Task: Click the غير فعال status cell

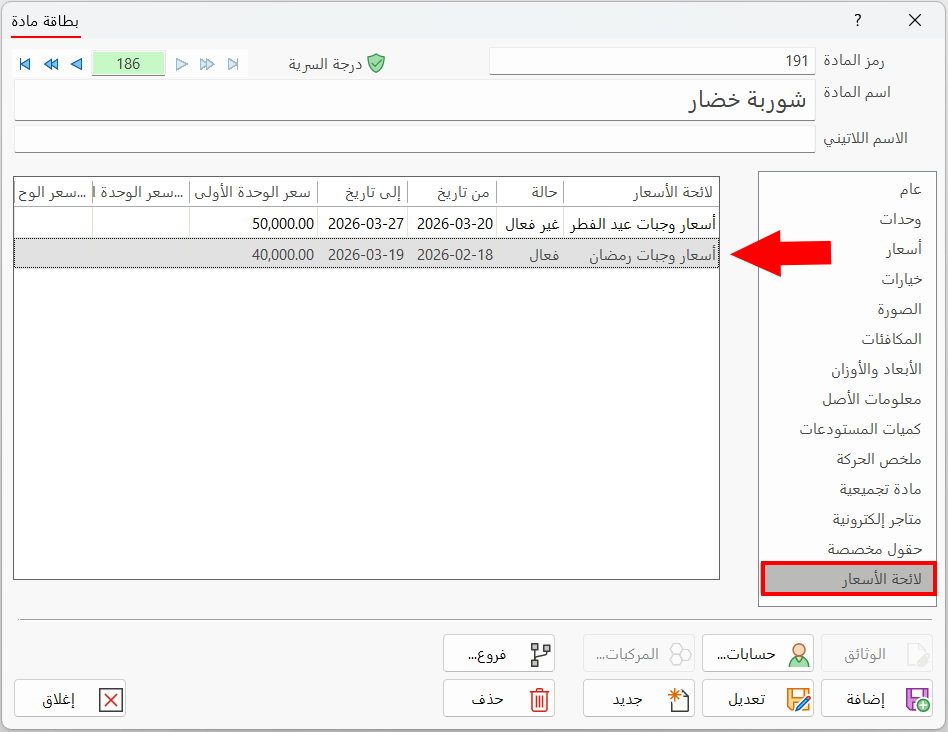Action: [532, 224]
